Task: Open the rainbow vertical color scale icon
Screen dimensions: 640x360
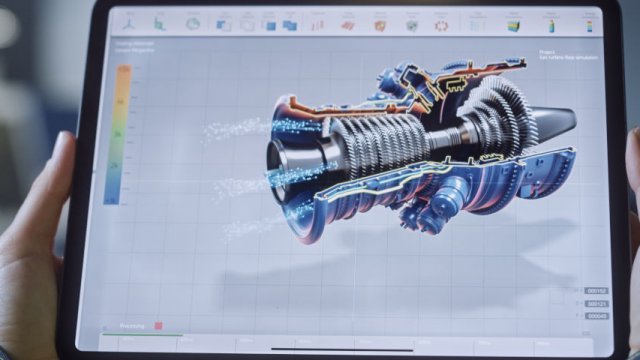Action: [x=589, y=26]
